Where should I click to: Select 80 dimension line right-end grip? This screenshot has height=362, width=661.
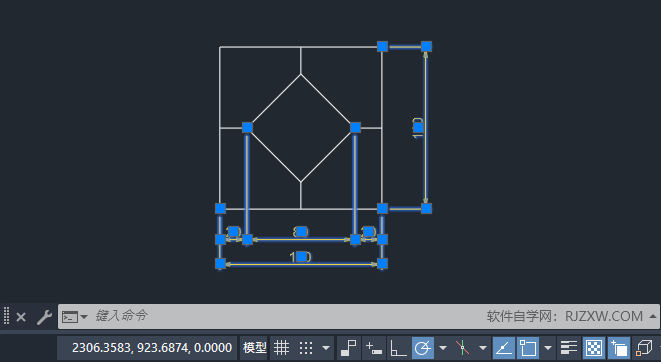tap(355, 239)
